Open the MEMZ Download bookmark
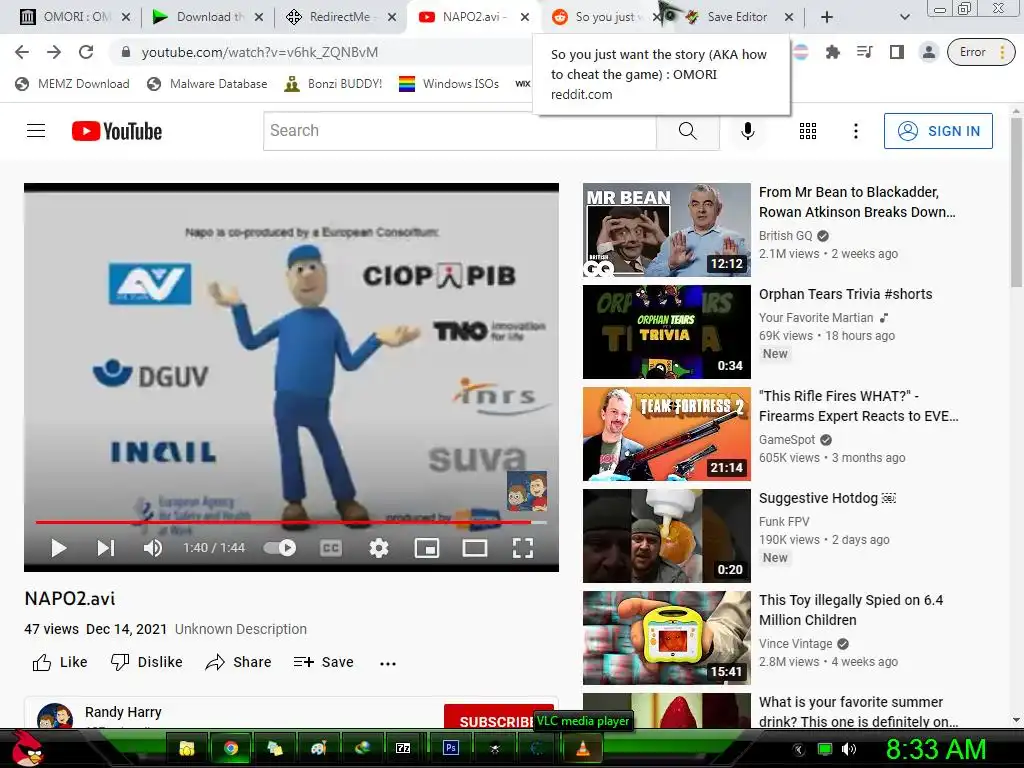1024x768 pixels. click(x=72, y=84)
